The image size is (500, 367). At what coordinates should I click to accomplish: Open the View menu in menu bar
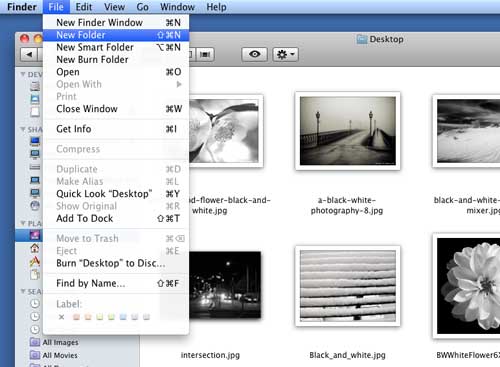click(x=114, y=7)
